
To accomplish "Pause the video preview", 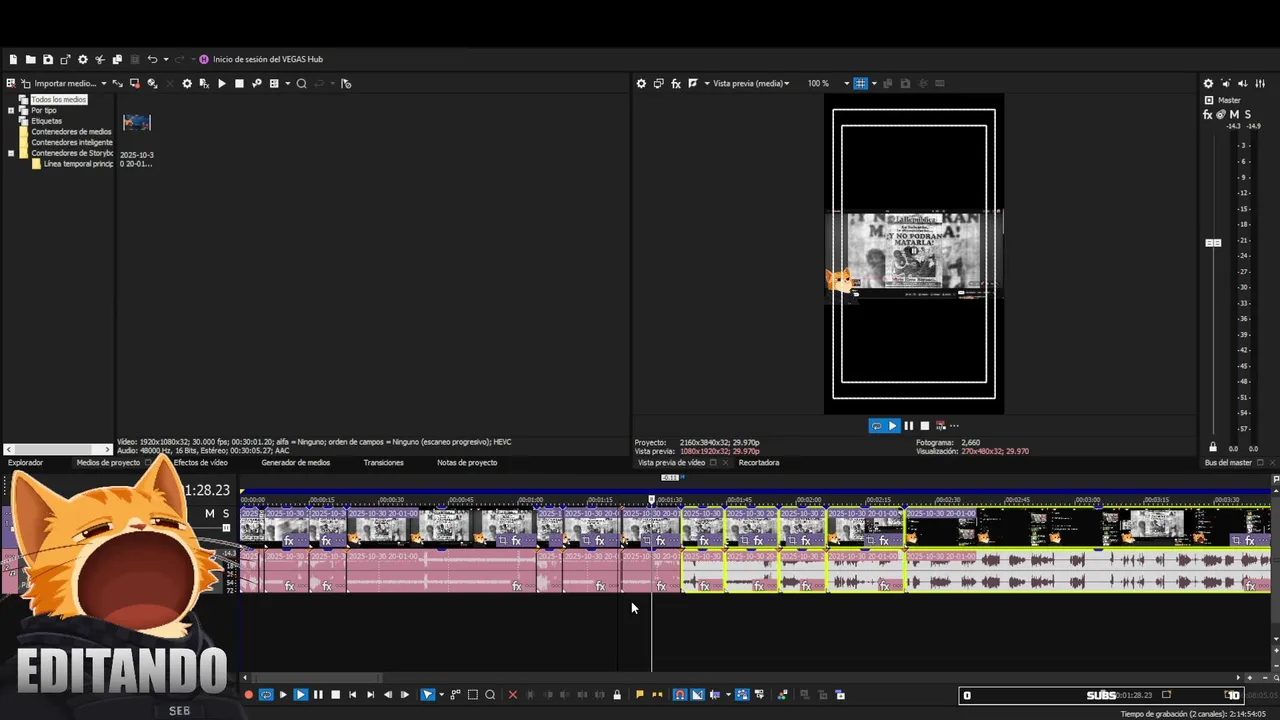I will pos(909,426).
